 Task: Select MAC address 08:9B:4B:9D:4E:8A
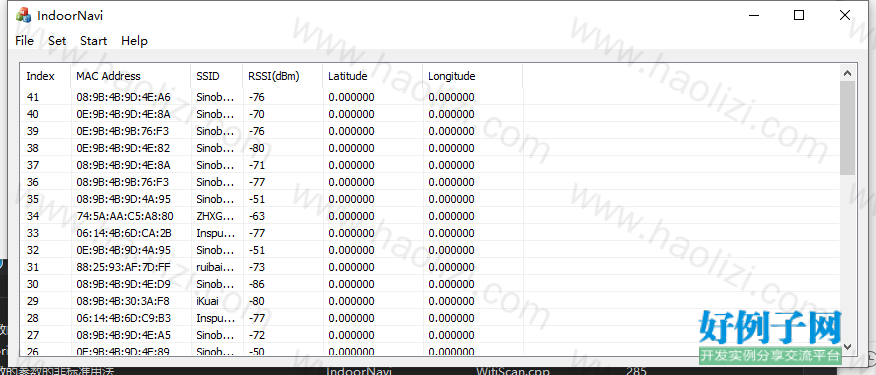[123, 165]
